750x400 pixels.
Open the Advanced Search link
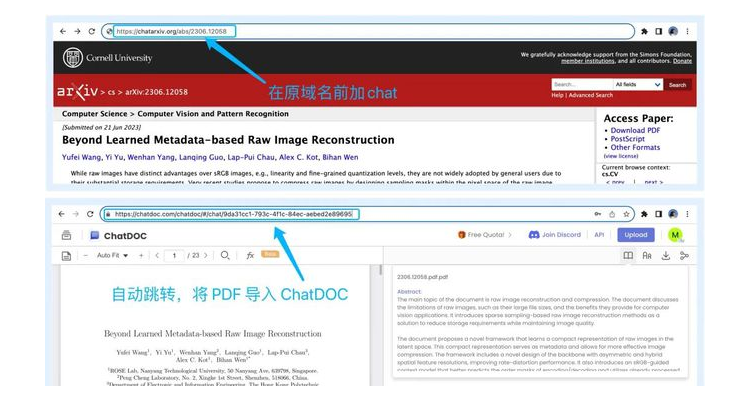(x=591, y=95)
